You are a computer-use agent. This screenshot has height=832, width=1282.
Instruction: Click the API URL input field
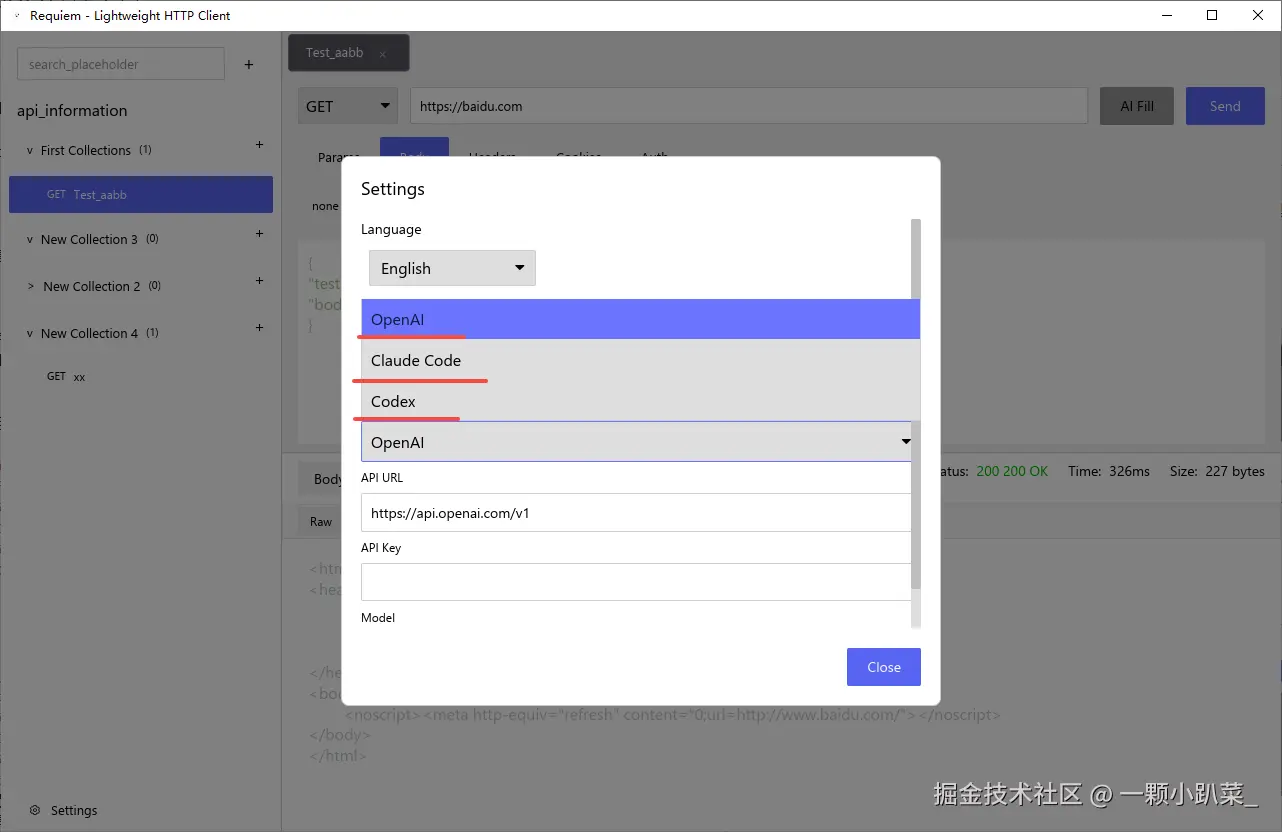pyautogui.click(x=636, y=513)
